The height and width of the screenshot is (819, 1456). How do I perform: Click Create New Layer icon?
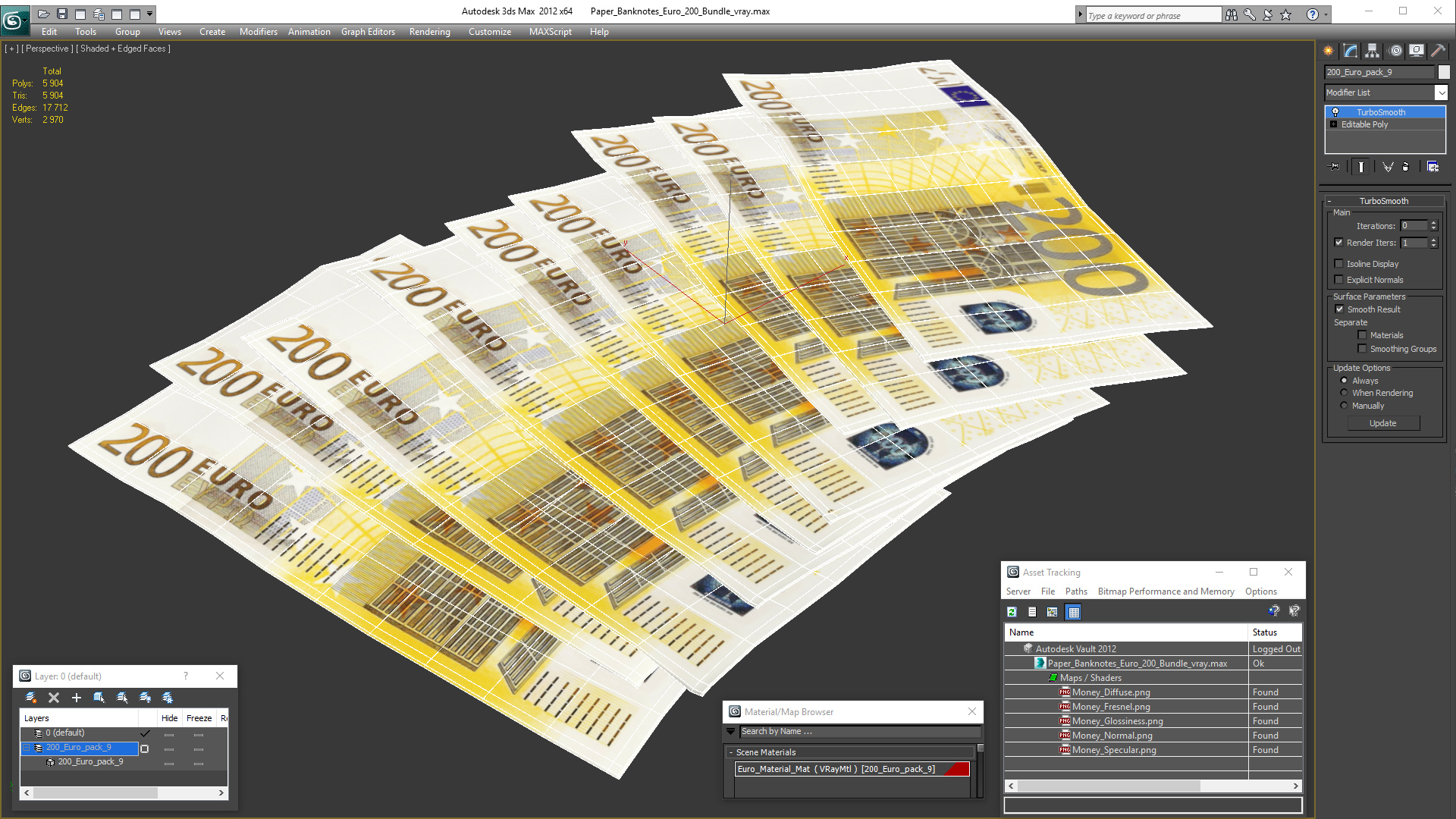click(31, 698)
